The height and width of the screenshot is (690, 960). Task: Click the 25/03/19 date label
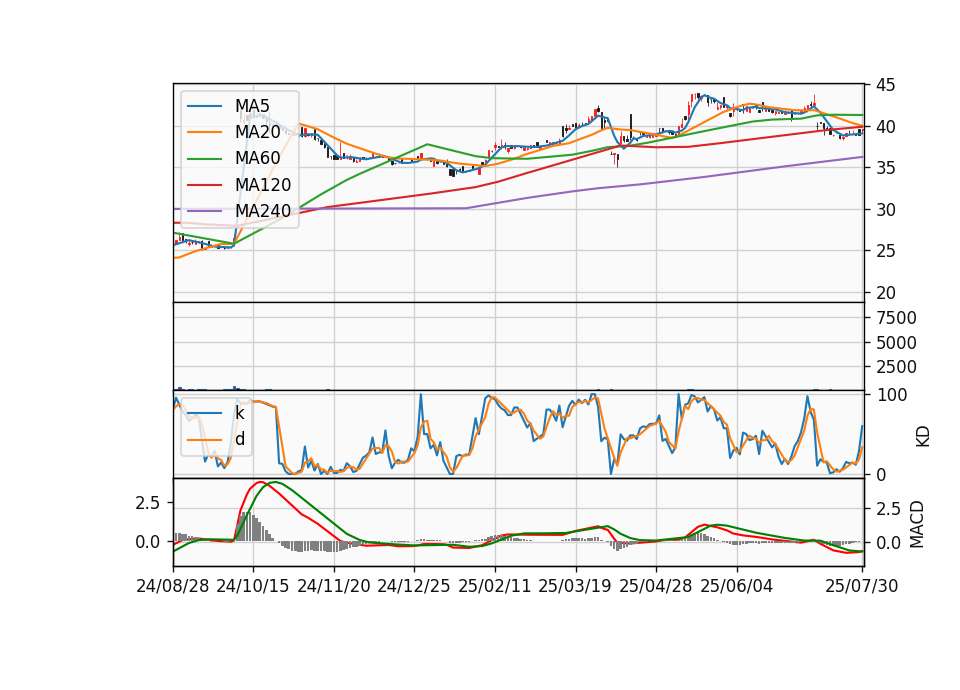coord(574,586)
